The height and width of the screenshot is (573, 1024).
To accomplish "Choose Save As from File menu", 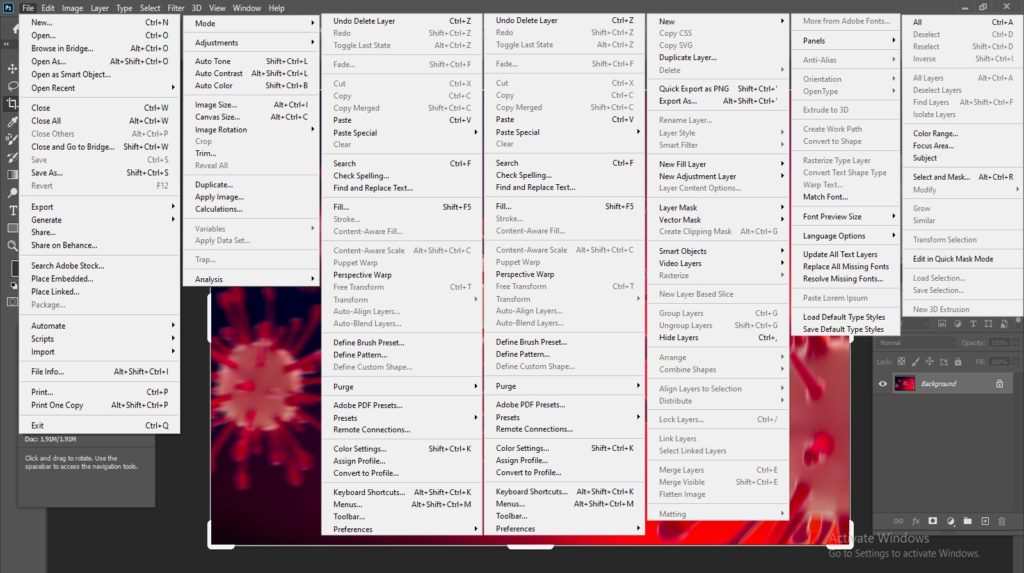I will [100, 172].
